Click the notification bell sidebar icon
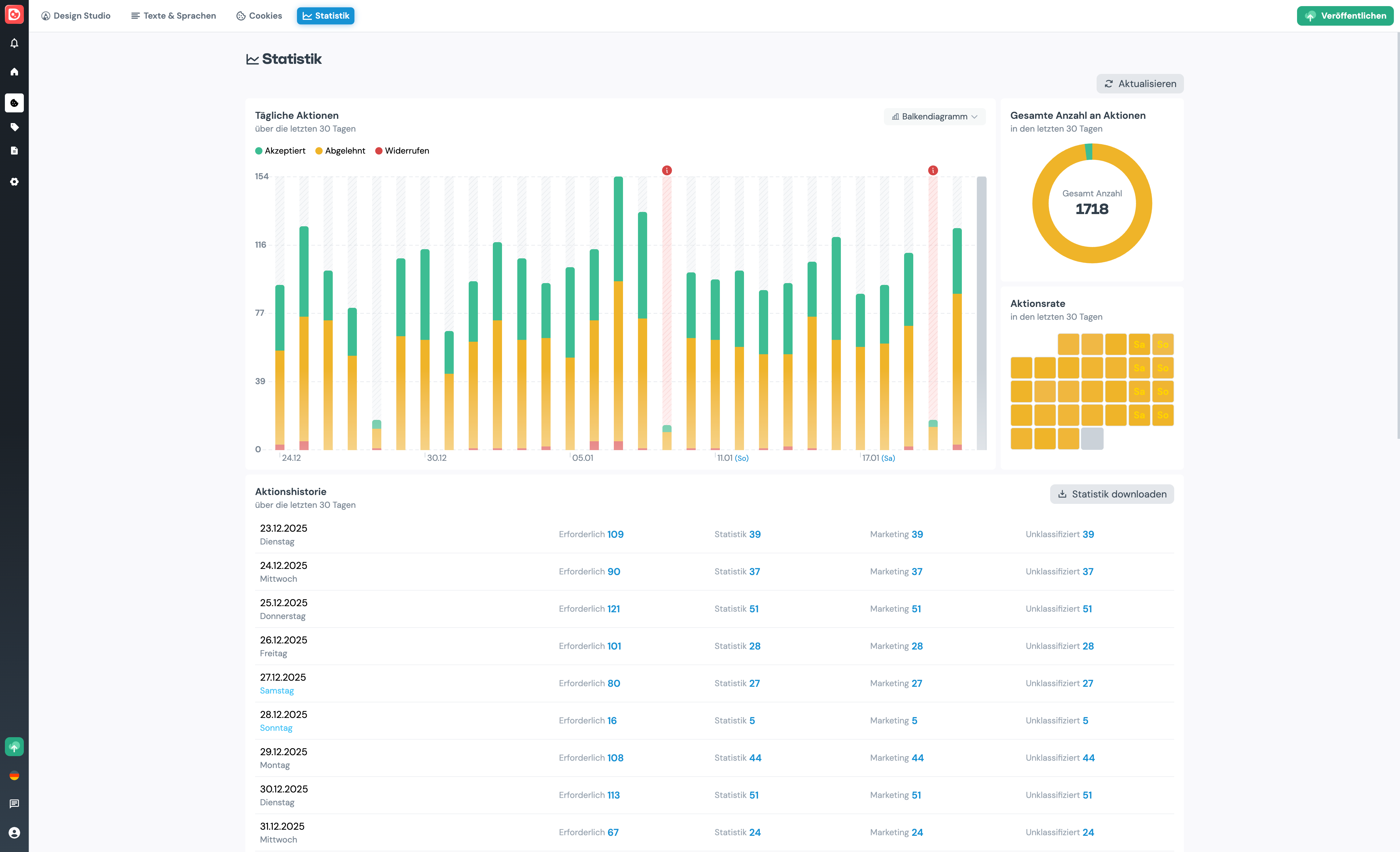Viewport: 1400px width, 852px height. click(x=14, y=43)
